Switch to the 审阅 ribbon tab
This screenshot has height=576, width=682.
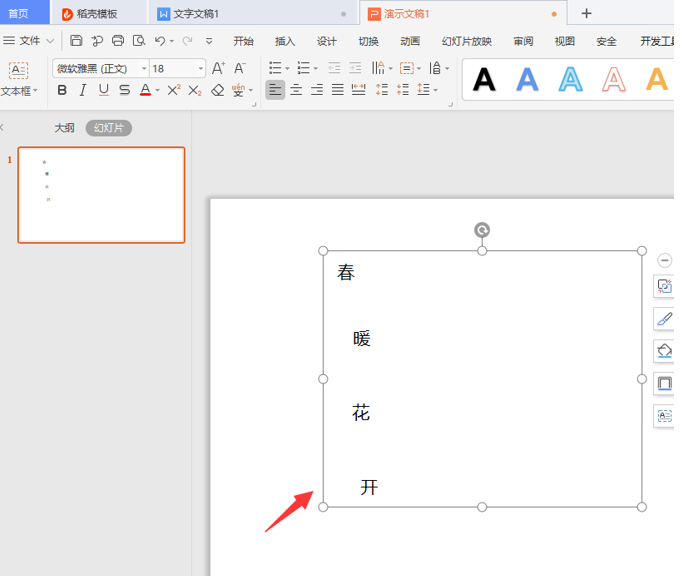click(523, 41)
